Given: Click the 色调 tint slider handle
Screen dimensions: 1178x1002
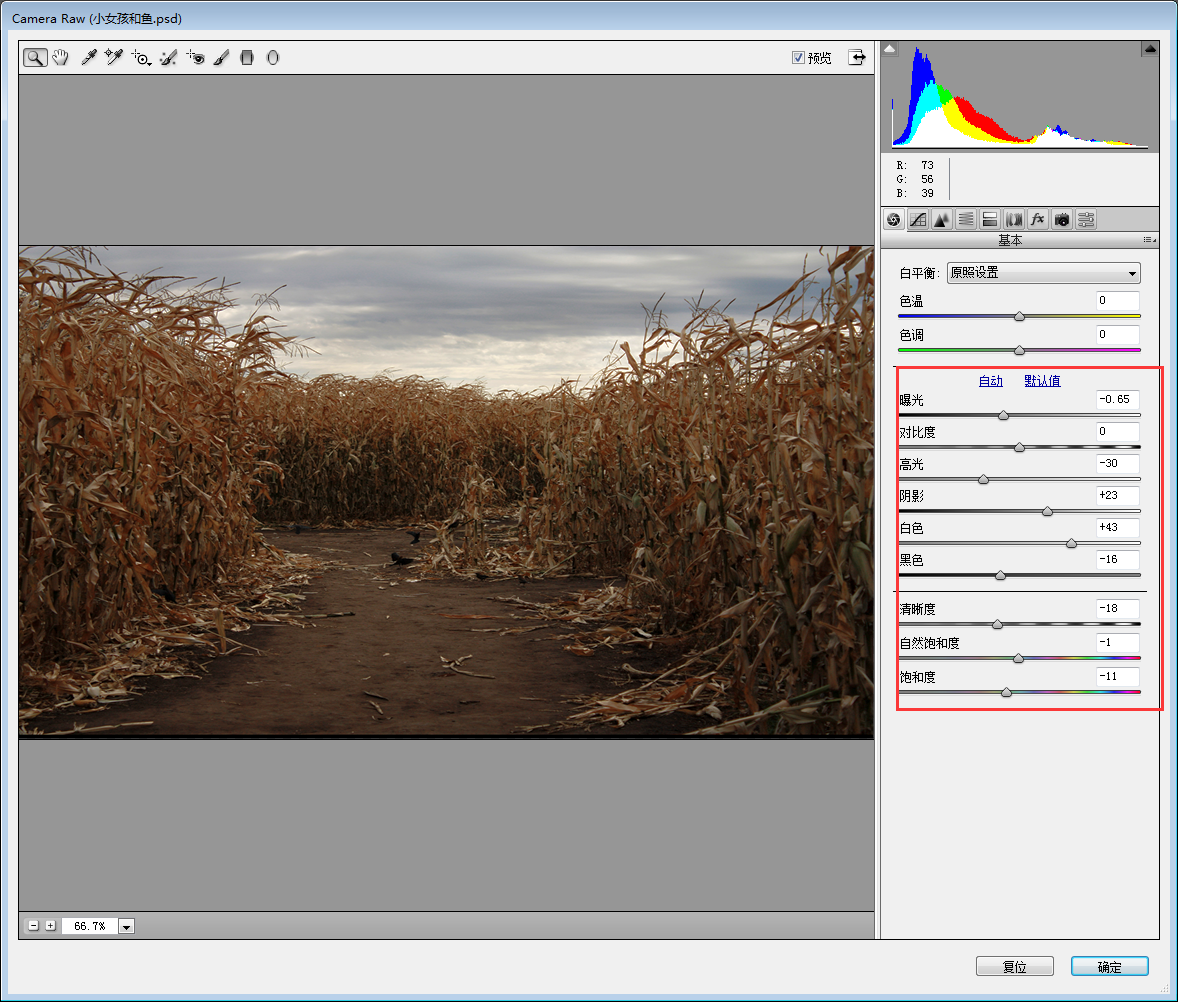Looking at the screenshot, I should [x=1019, y=350].
